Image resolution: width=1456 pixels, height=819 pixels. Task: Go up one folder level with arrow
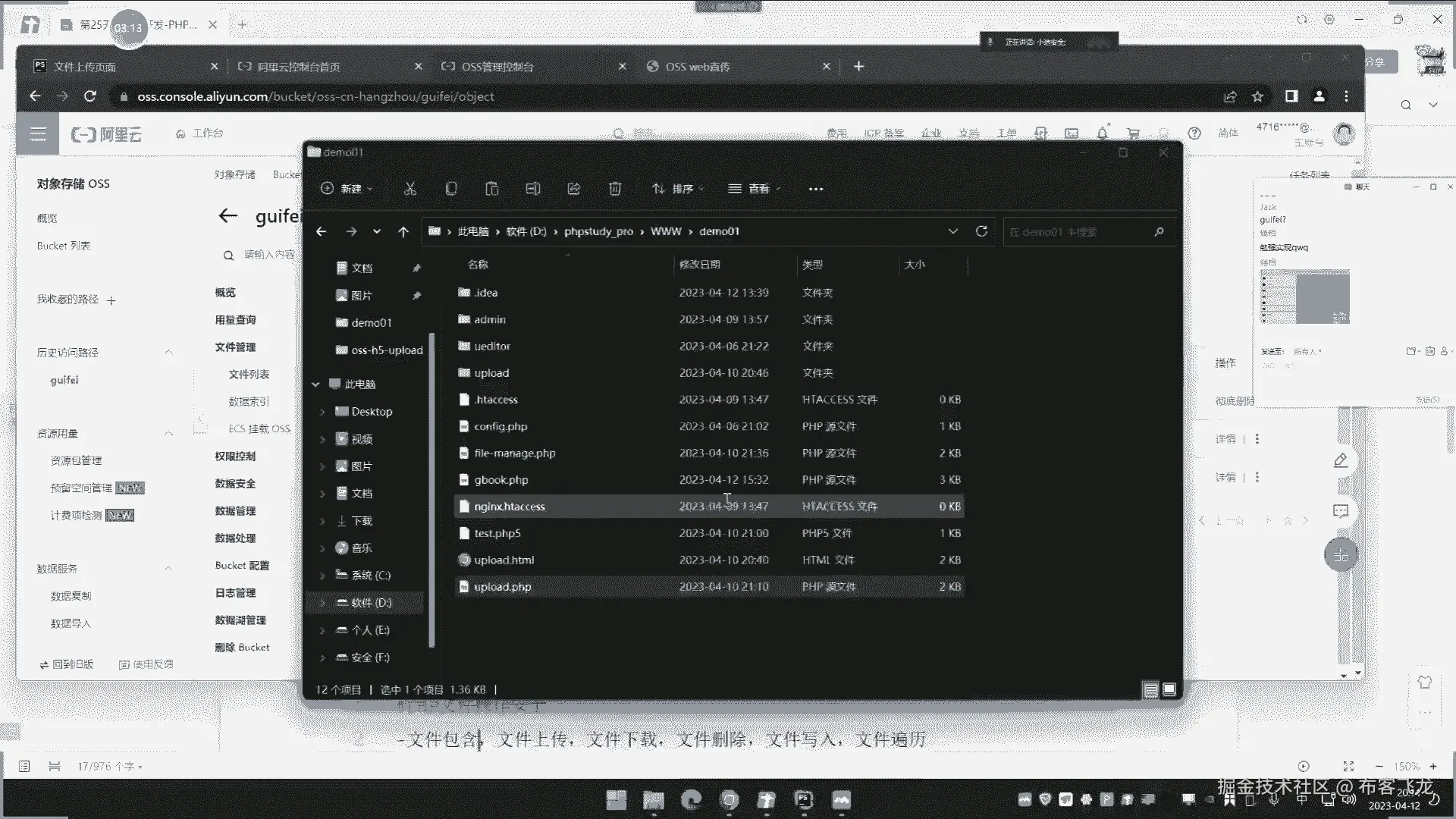(x=403, y=232)
